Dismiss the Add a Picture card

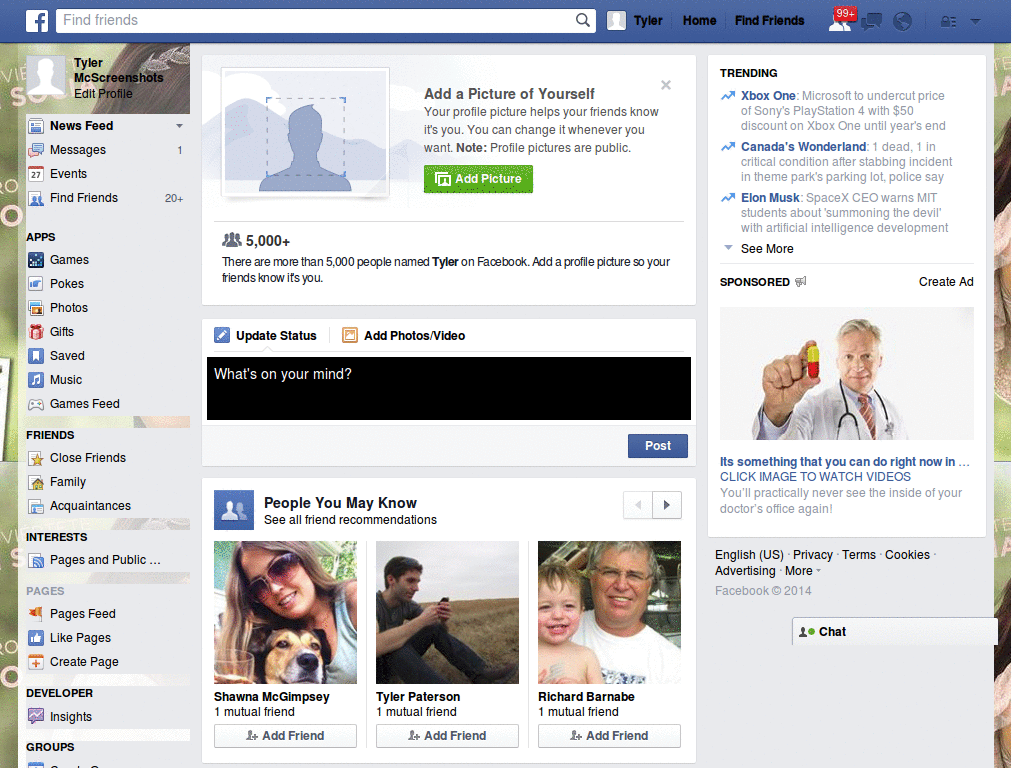(665, 85)
